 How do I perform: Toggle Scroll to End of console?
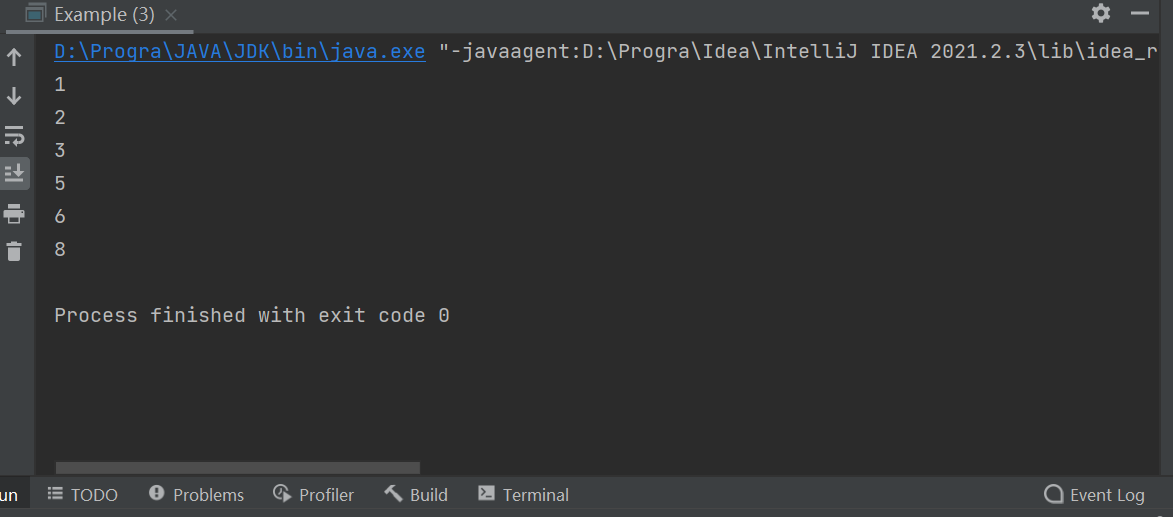point(14,174)
